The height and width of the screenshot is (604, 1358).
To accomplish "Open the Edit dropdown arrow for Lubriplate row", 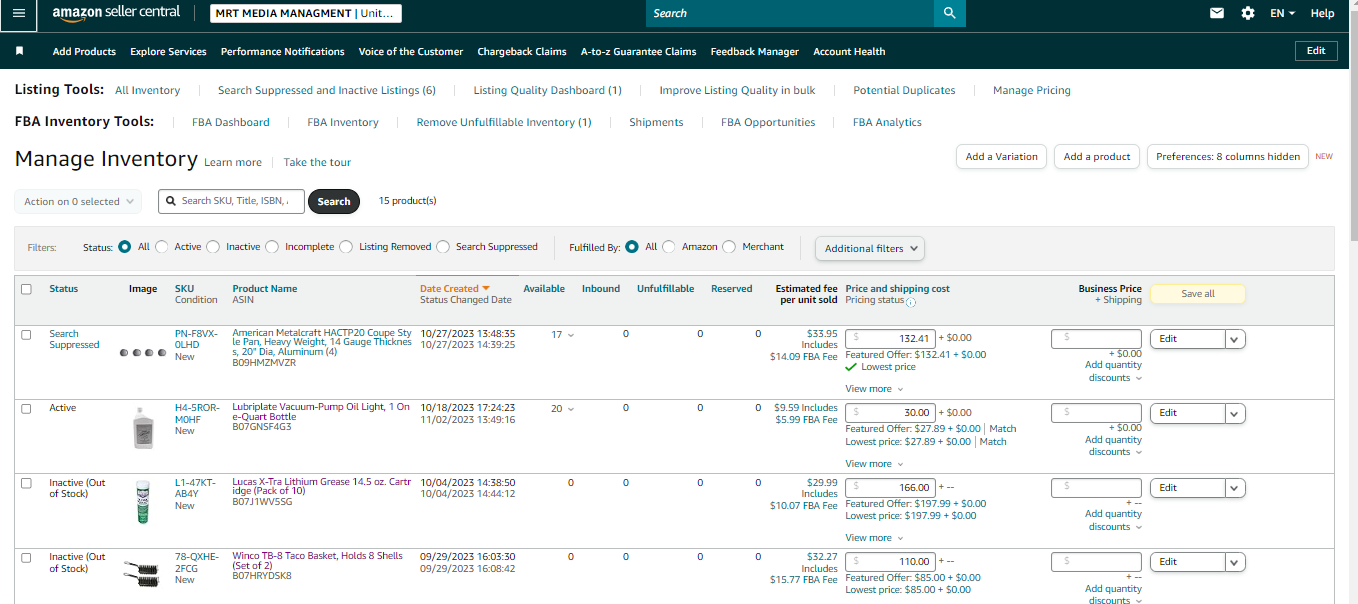I will click(1235, 413).
